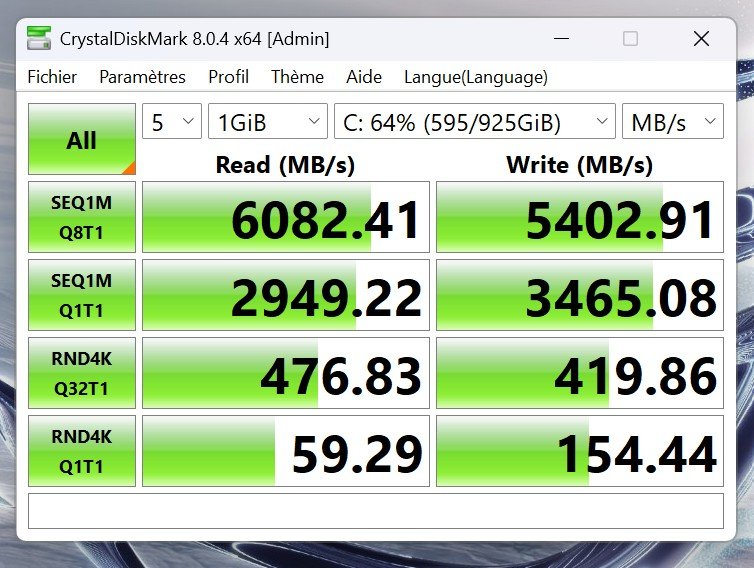Screen dimensions: 754x568
Task: Start the RND4K Q32T1 test
Action: (x=82, y=373)
